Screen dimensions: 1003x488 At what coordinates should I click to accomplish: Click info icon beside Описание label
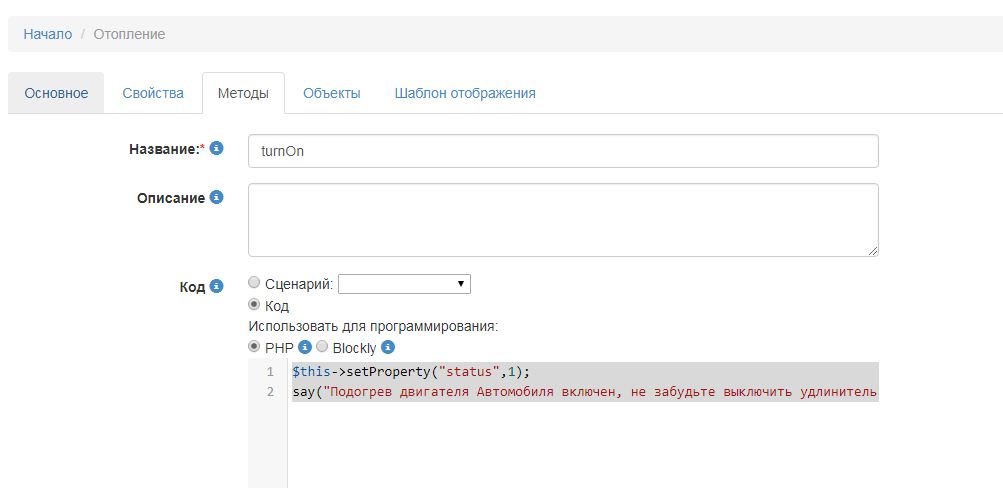[216, 198]
